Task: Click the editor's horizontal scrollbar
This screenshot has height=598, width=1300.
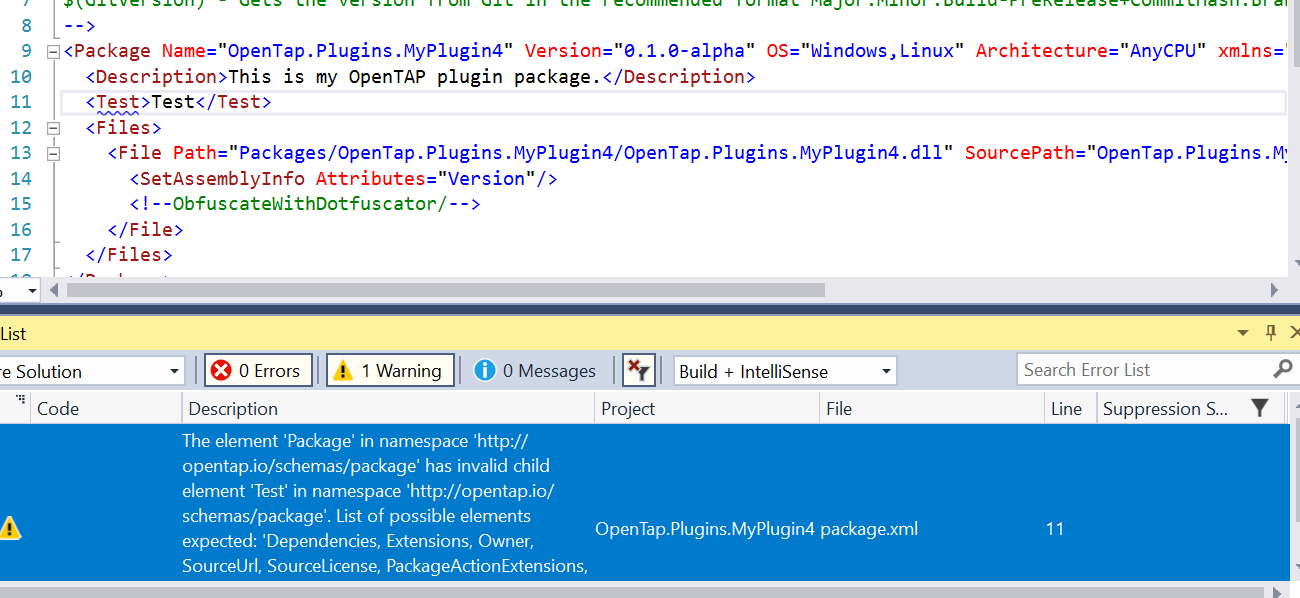Action: point(440,291)
